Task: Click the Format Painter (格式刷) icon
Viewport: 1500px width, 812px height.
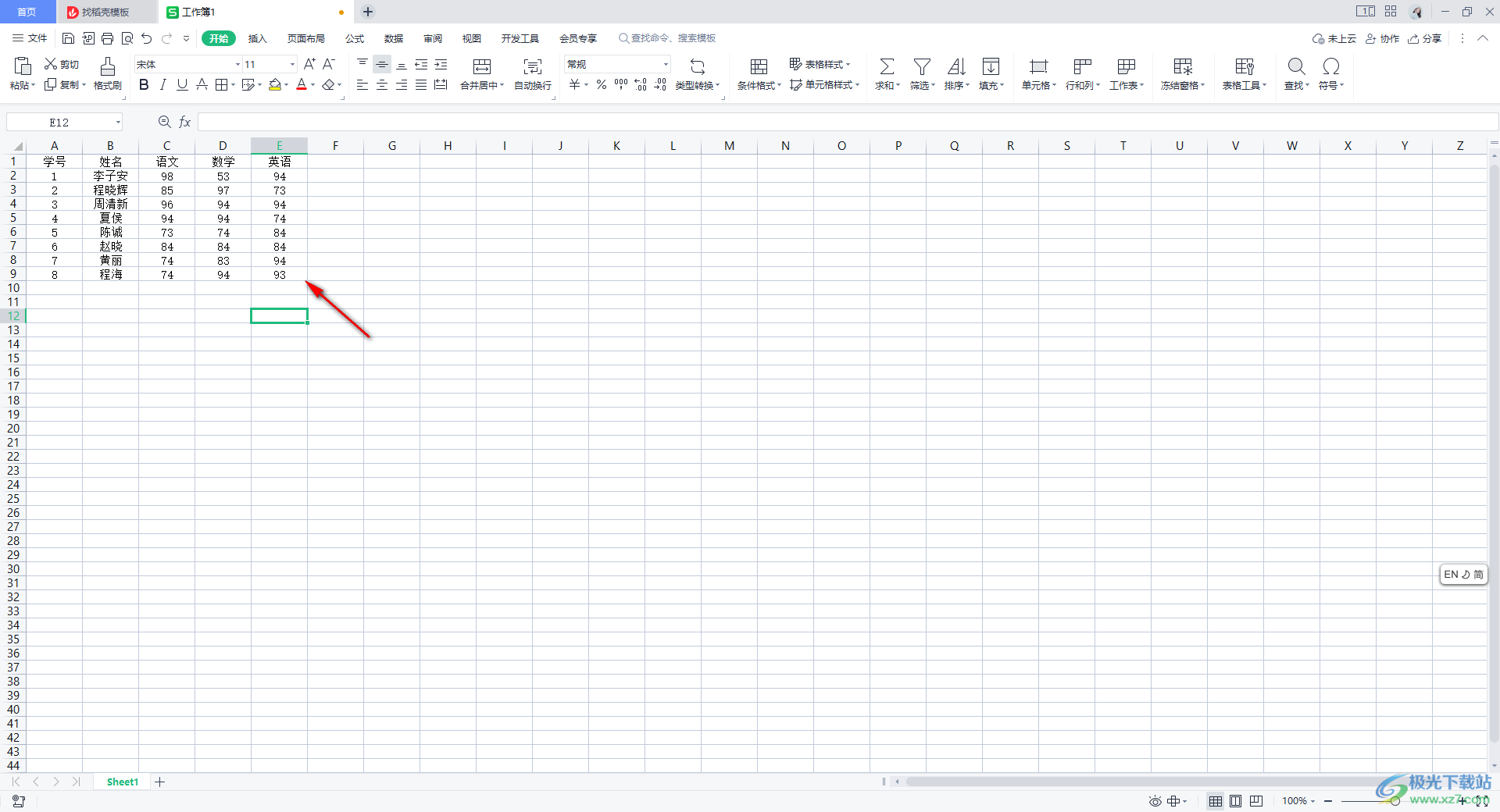Action: pos(108,66)
